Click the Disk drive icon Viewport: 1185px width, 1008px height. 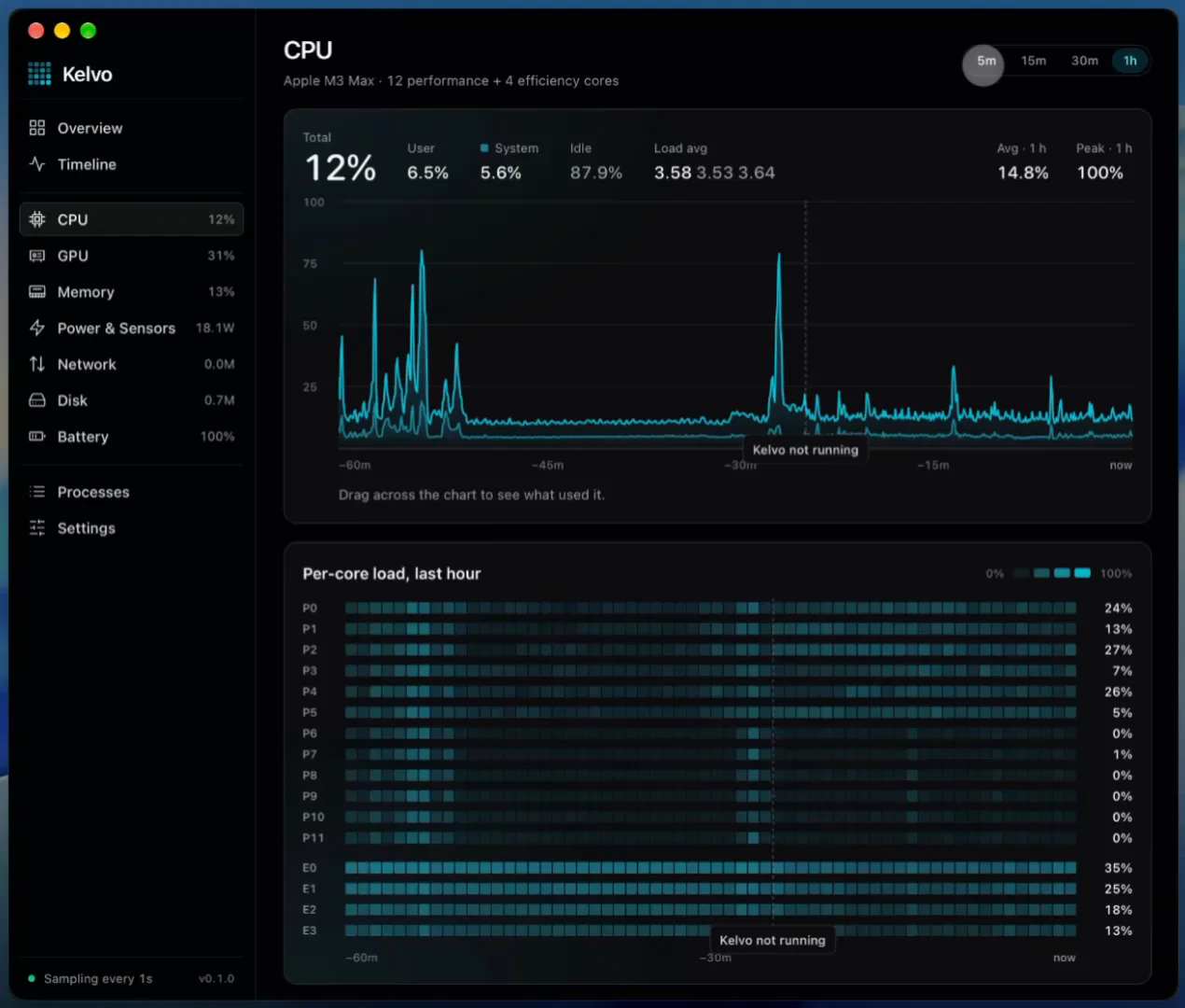[37, 400]
